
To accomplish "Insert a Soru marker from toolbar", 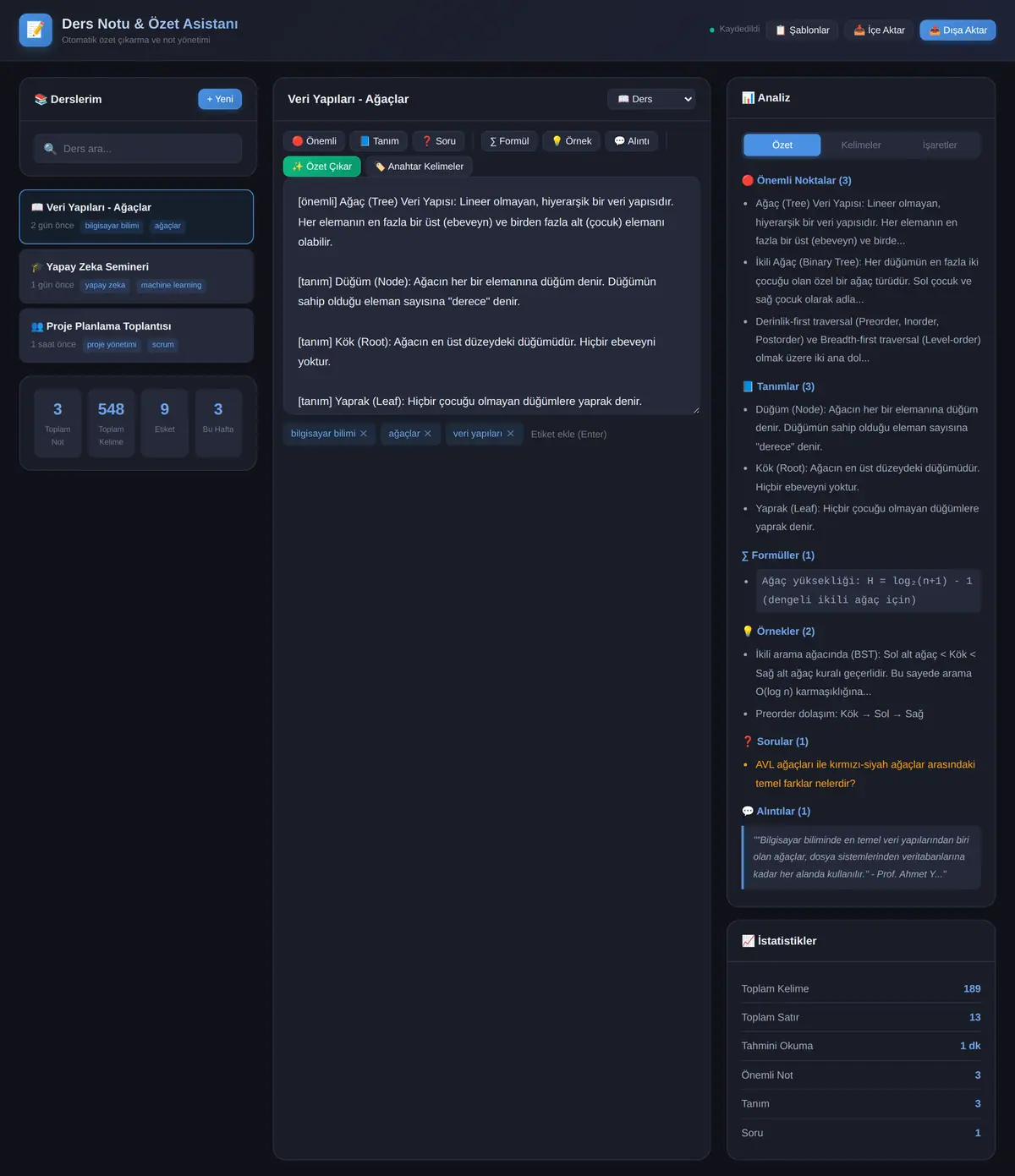I will tap(439, 141).
